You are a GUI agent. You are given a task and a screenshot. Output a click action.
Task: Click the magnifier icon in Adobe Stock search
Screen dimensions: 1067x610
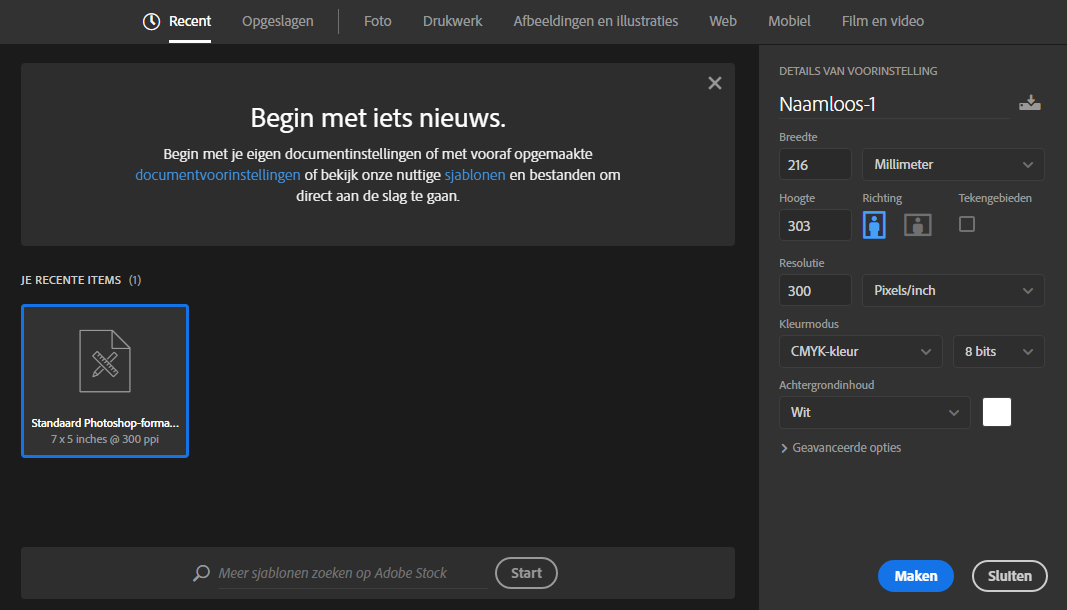click(202, 573)
